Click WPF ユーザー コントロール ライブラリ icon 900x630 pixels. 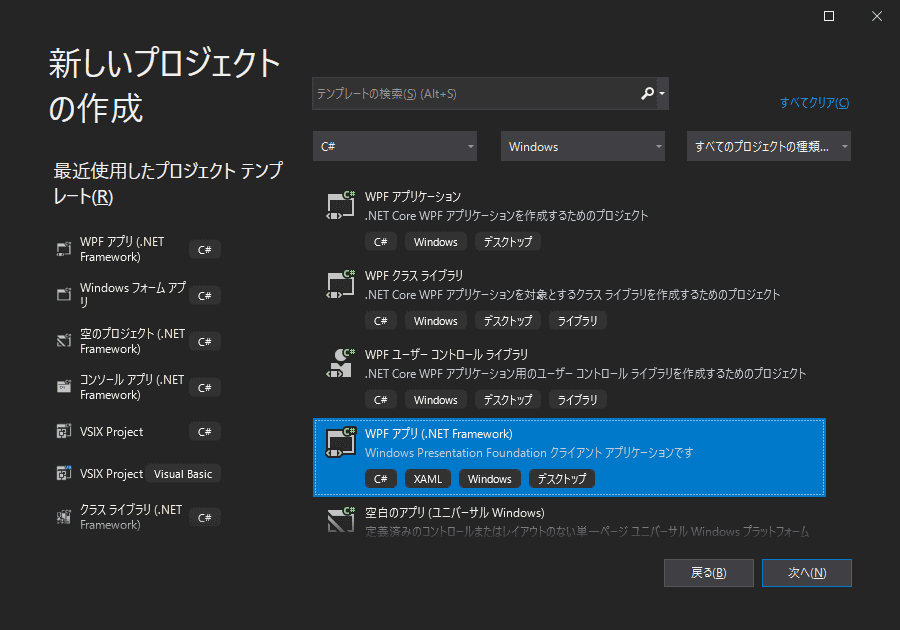click(340, 363)
